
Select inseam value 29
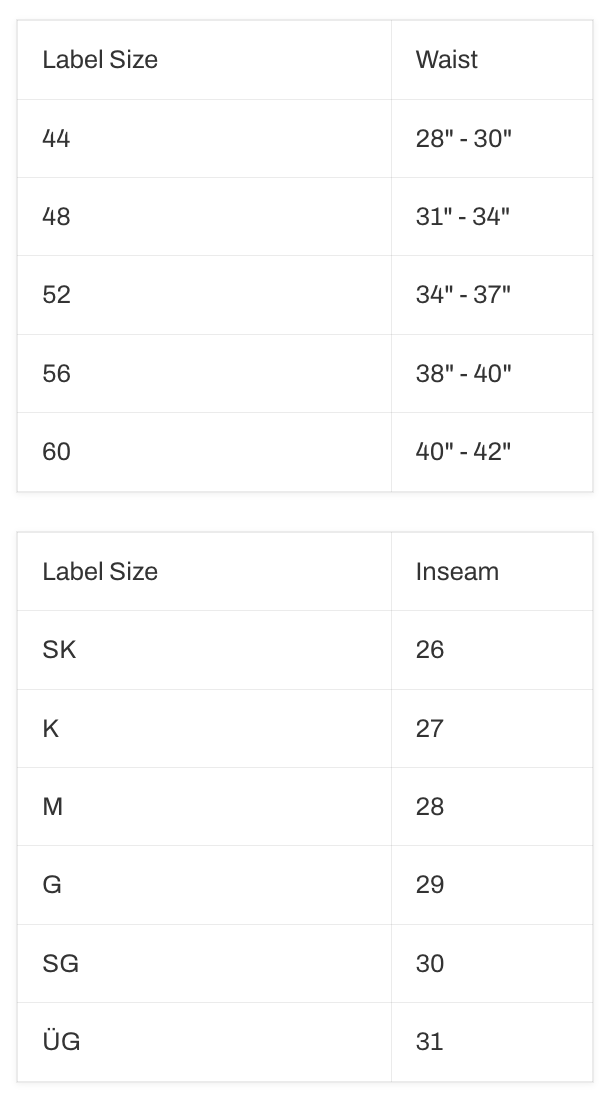(x=430, y=885)
